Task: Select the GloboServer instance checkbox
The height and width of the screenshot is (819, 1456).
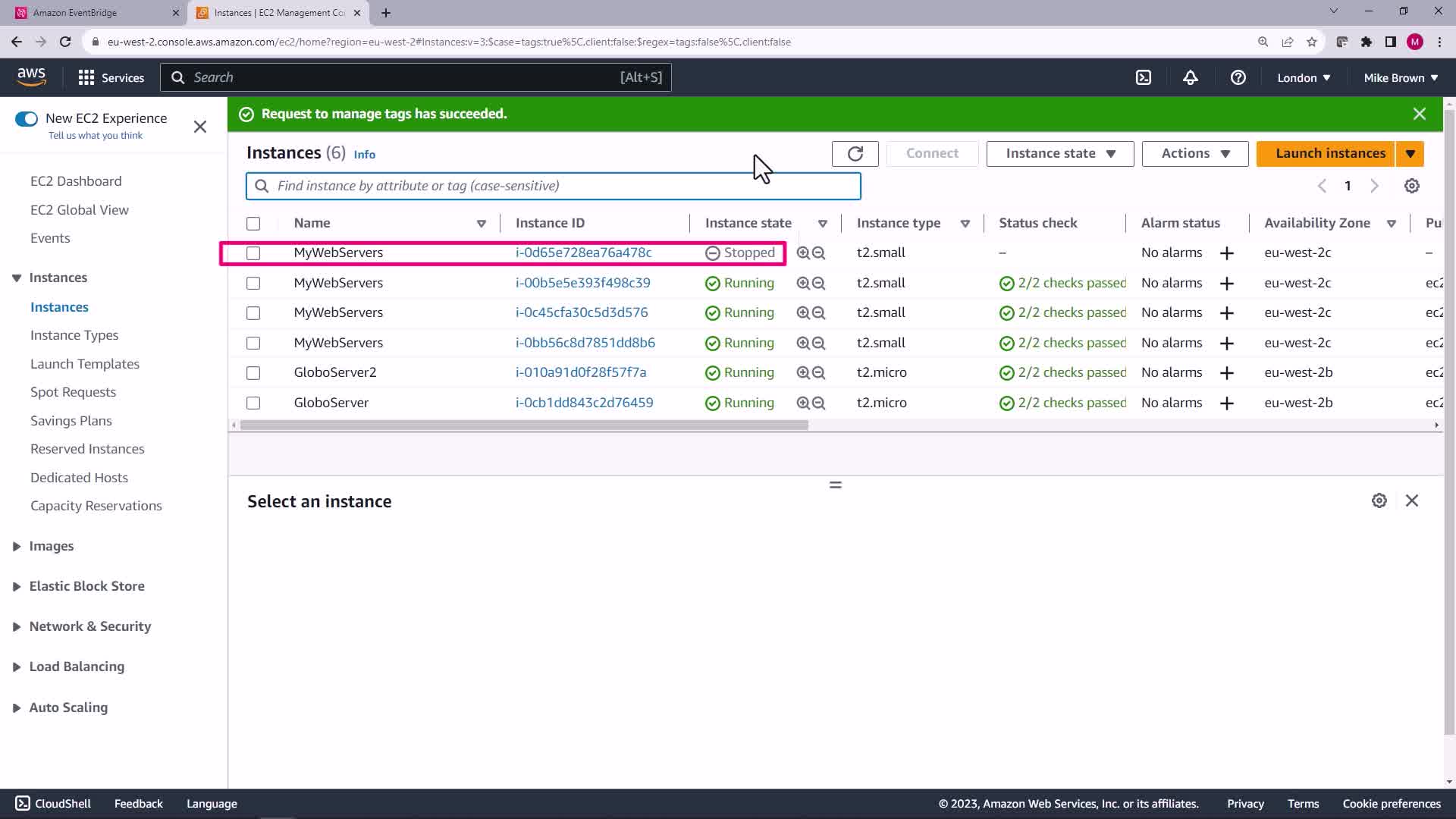Action: point(253,403)
